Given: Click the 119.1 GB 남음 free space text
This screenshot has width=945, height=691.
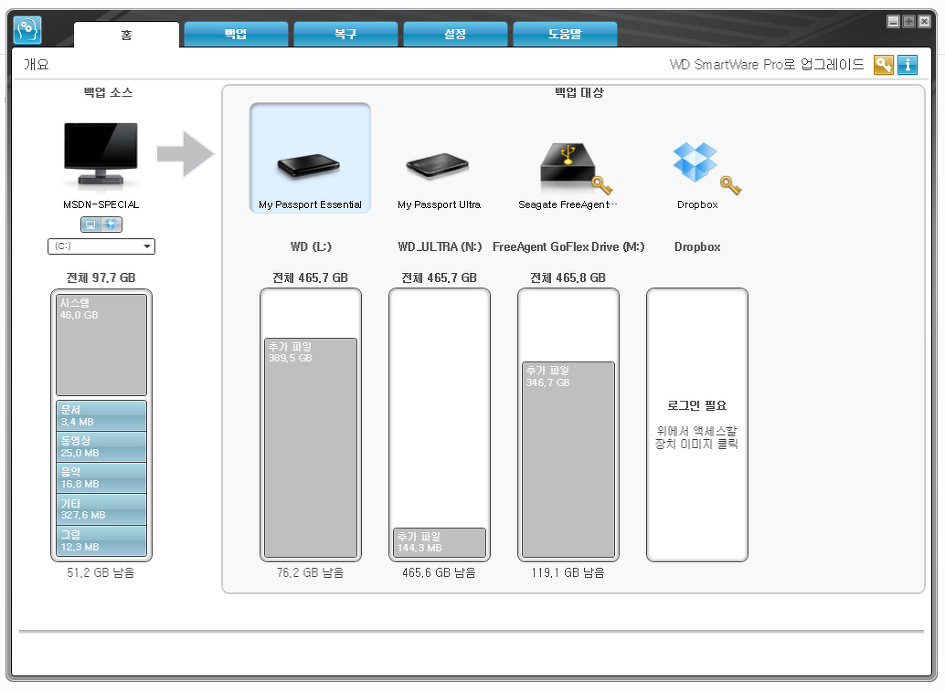Looking at the screenshot, I should click(568, 572).
